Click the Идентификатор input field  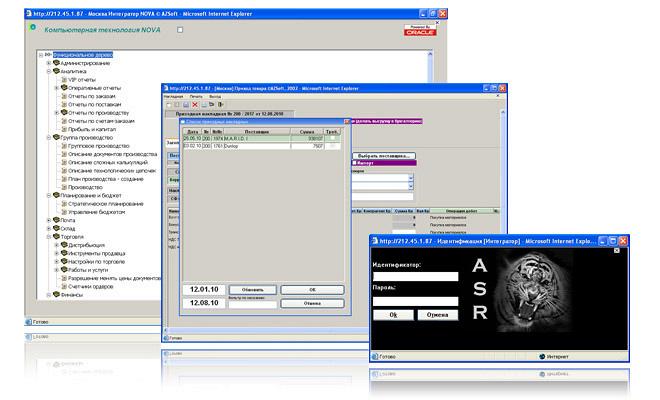point(414,276)
